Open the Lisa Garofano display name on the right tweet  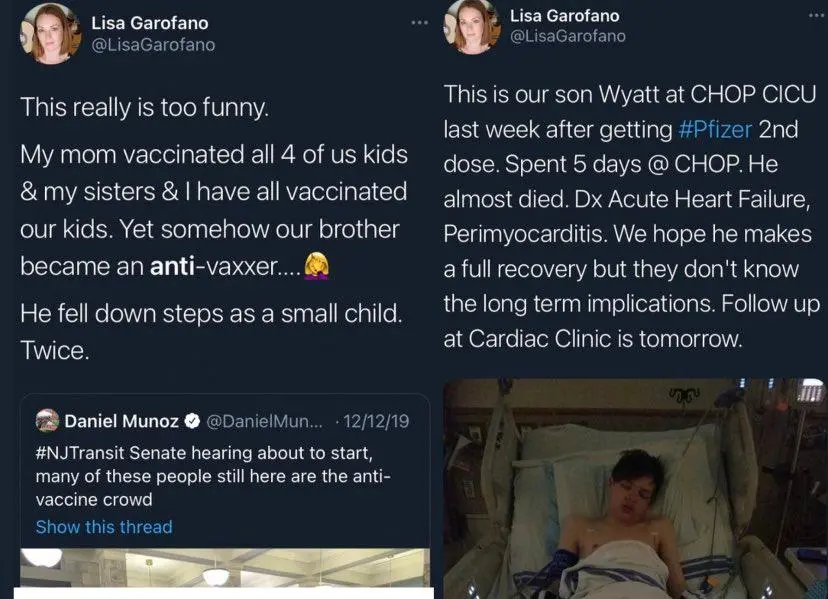564,15
